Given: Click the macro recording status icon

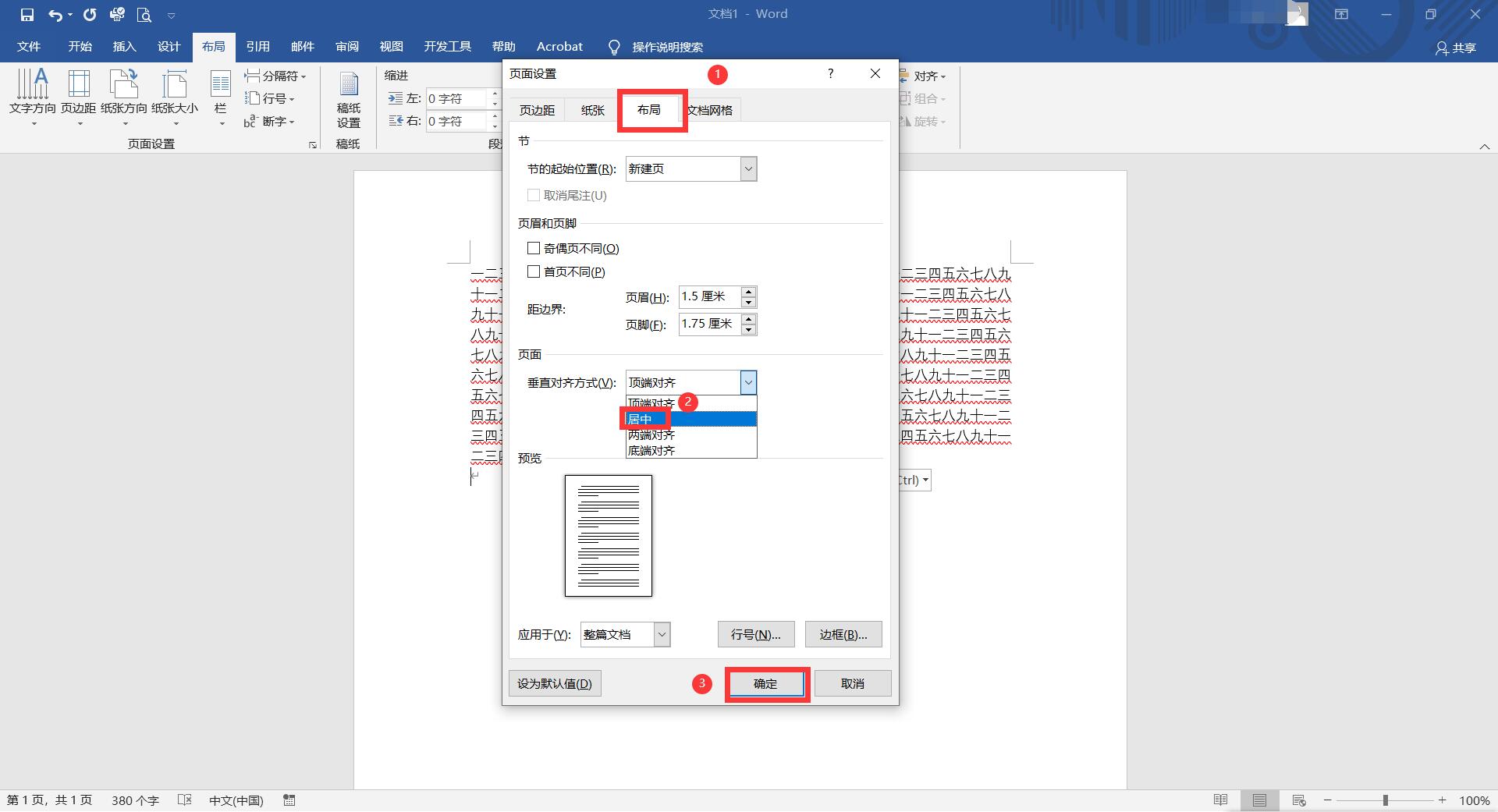Looking at the screenshot, I should coord(289,800).
